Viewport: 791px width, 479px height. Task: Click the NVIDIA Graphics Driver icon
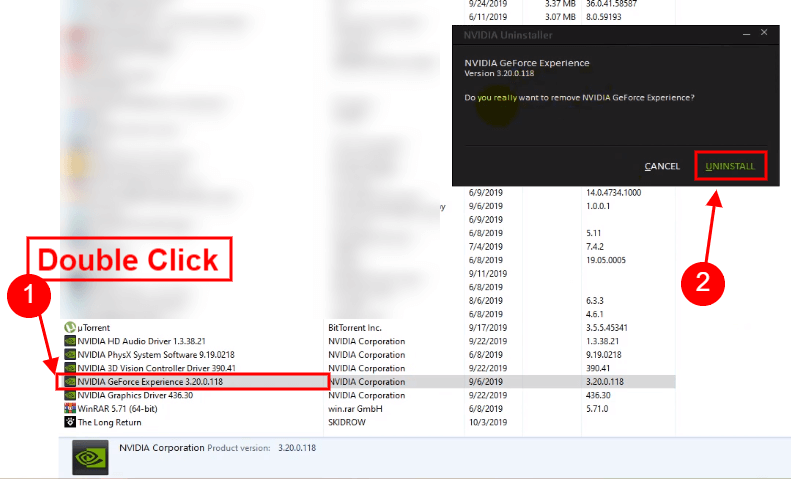pyautogui.click(x=70, y=395)
